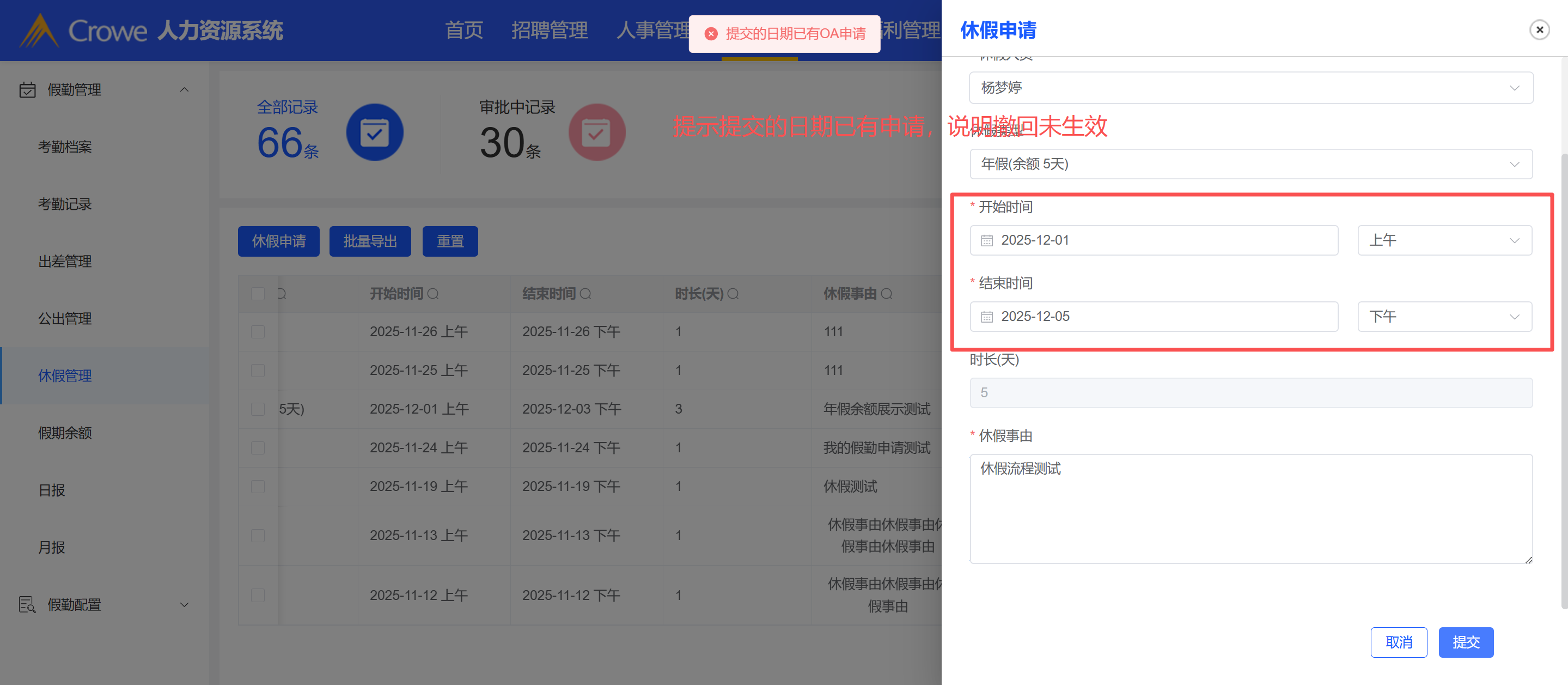1568x685 pixels.
Task: Go to 招聘管理 in top navigation
Action: tap(549, 30)
